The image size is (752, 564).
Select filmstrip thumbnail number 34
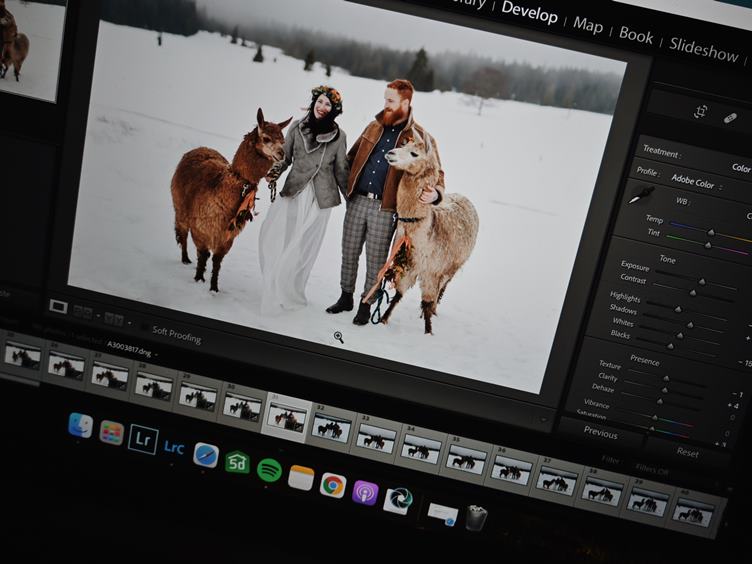[x=421, y=449]
